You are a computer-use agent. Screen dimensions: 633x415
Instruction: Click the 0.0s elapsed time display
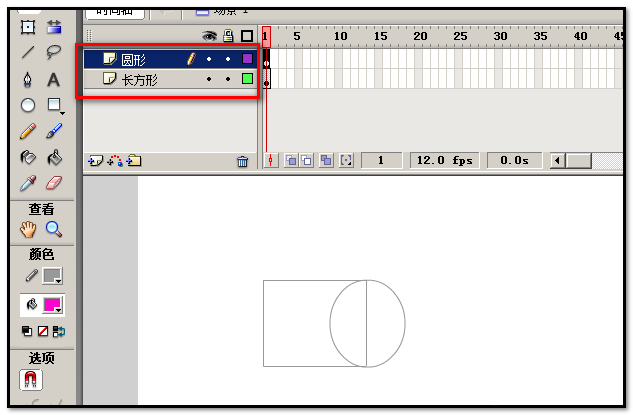click(514, 161)
